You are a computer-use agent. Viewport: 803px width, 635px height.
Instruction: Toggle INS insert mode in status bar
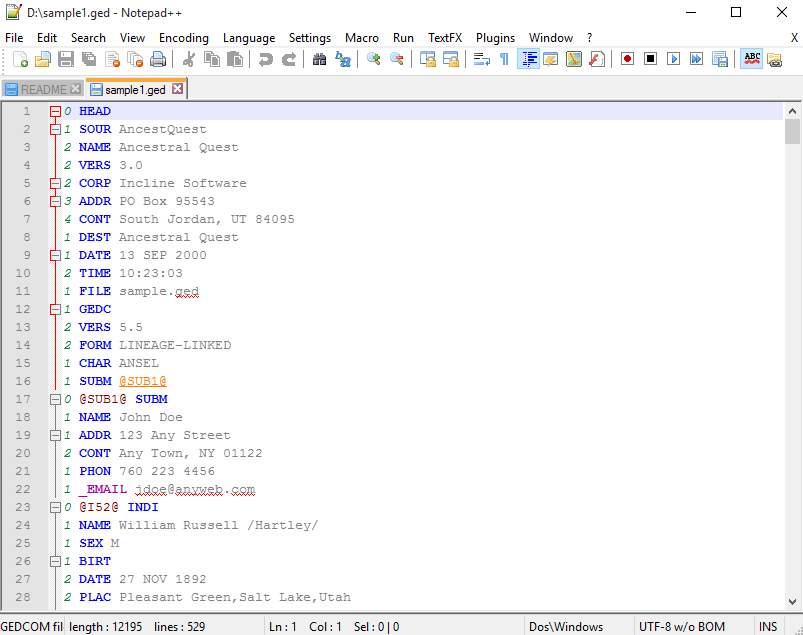coord(768,627)
